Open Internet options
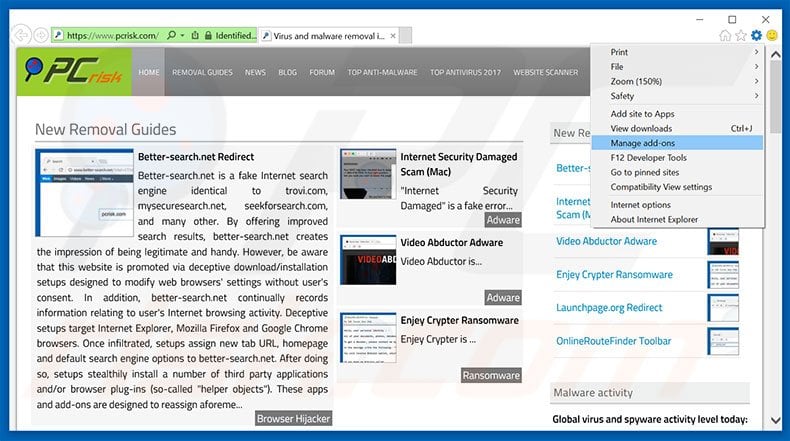 pyautogui.click(x=677, y=205)
